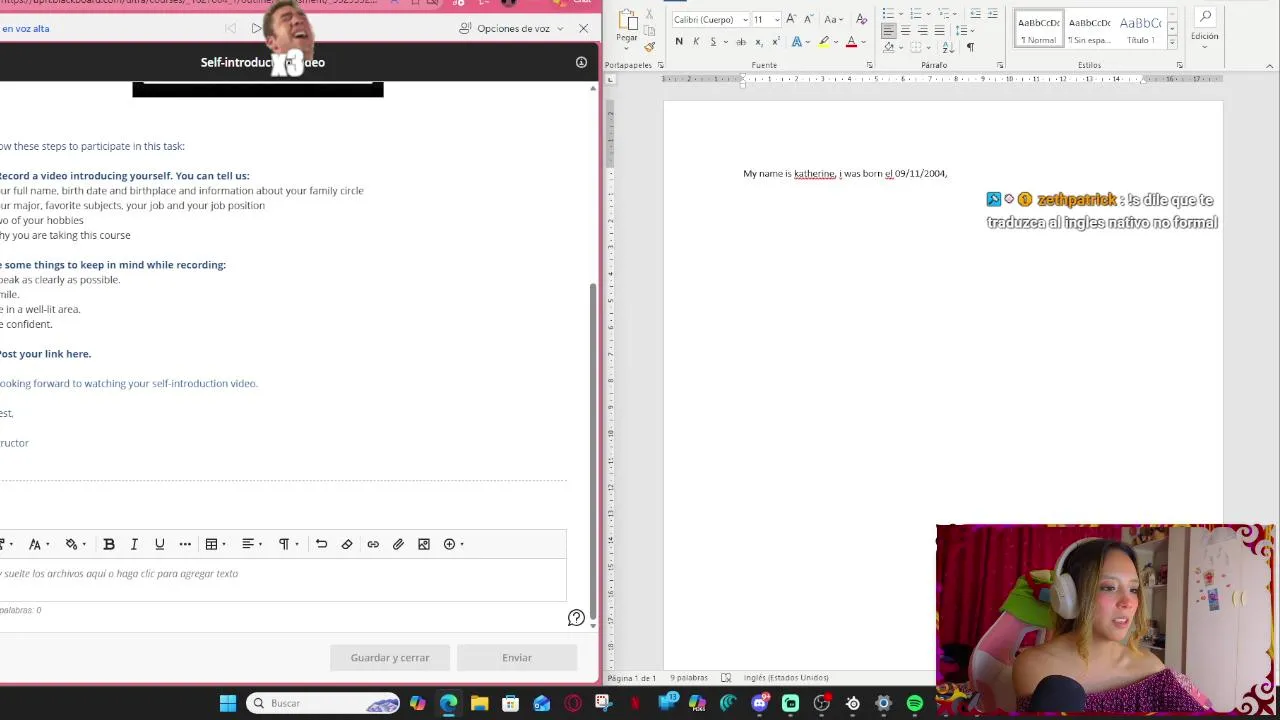1280x720 pixels.
Task: Select the Normal style in Word
Action: pyautogui.click(x=1038, y=29)
